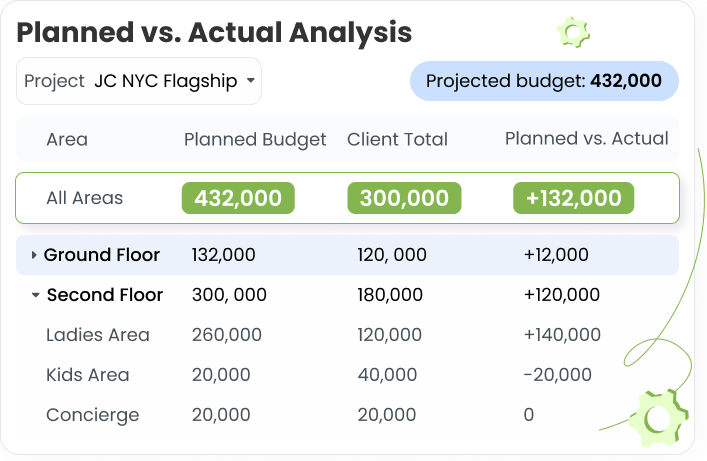Select the Kids Area row

347,375
